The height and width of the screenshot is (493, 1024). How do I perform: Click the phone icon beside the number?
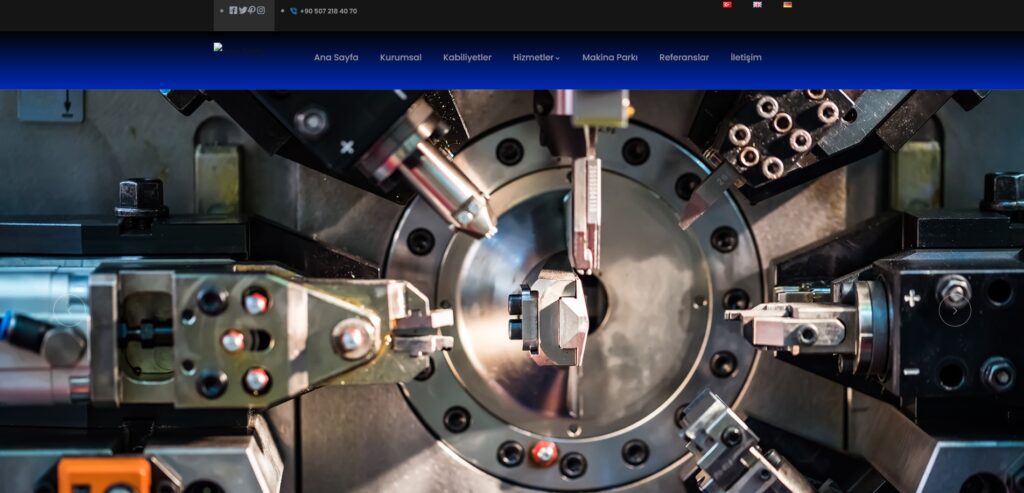tap(293, 11)
